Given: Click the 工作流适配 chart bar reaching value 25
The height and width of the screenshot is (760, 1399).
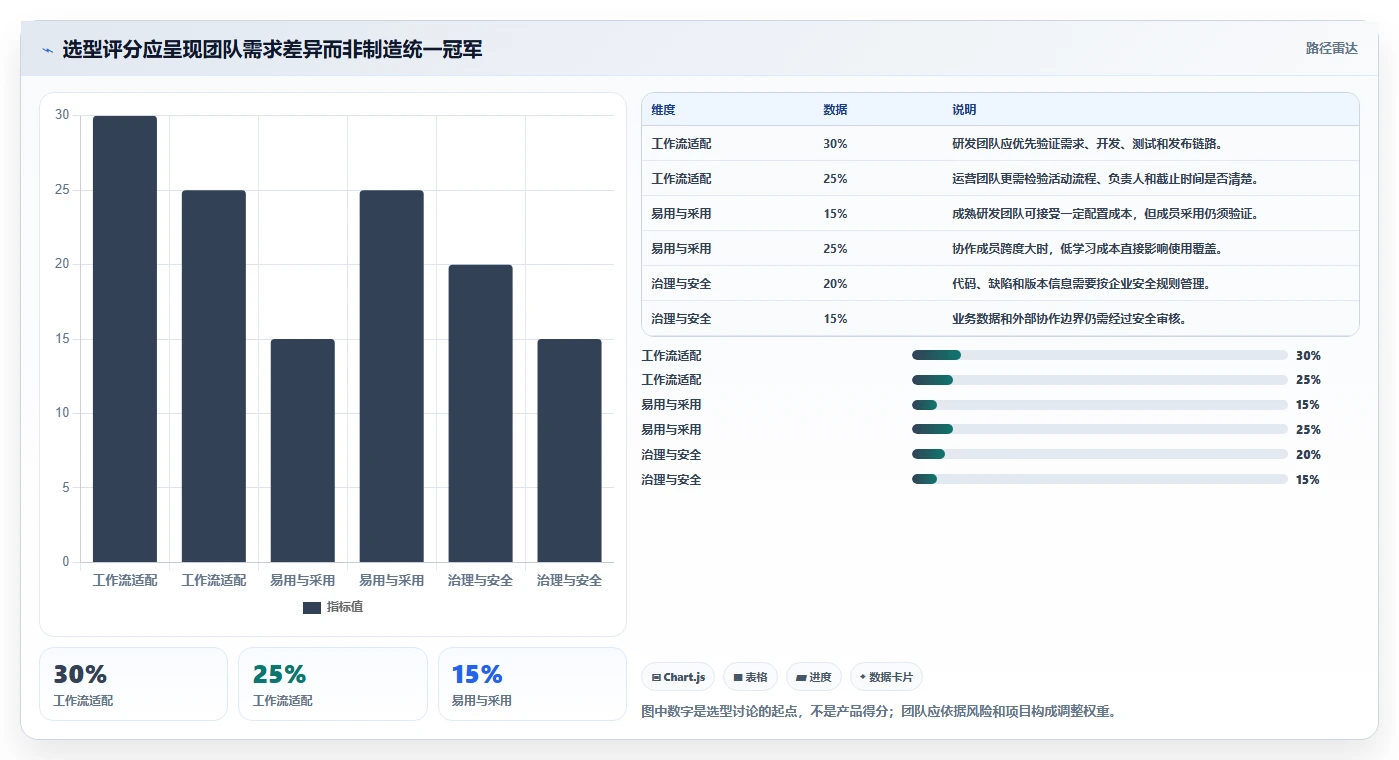Looking at the screenshot, I should [x=214, y=376].
